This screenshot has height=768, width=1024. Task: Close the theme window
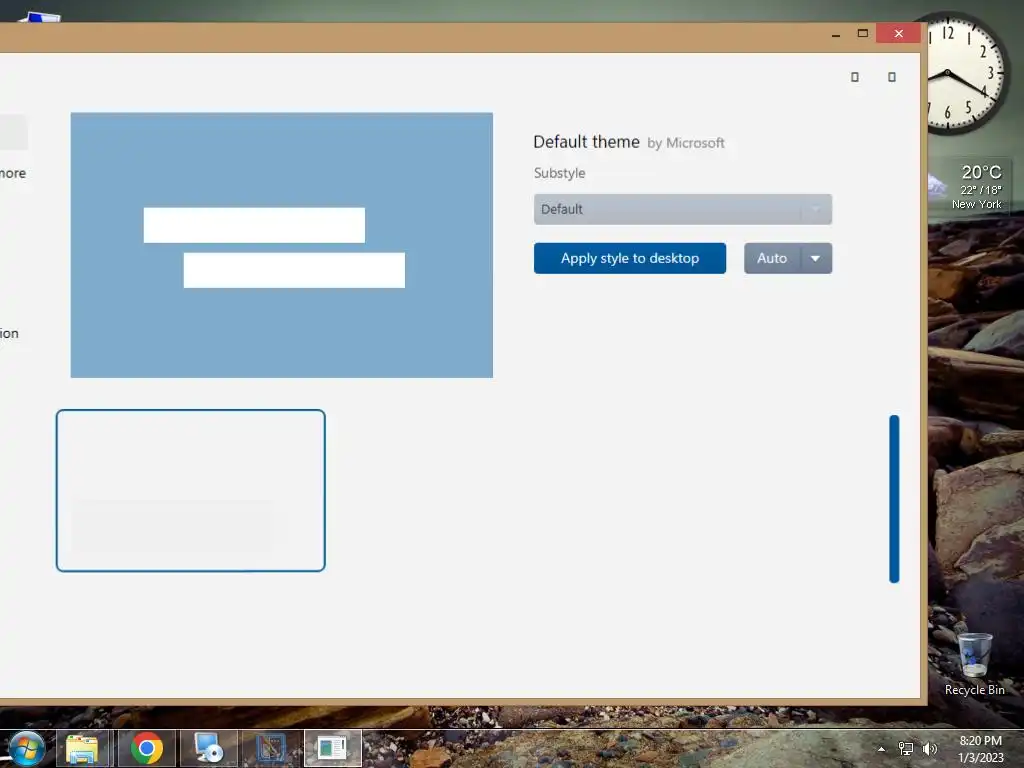coord(899,33)
